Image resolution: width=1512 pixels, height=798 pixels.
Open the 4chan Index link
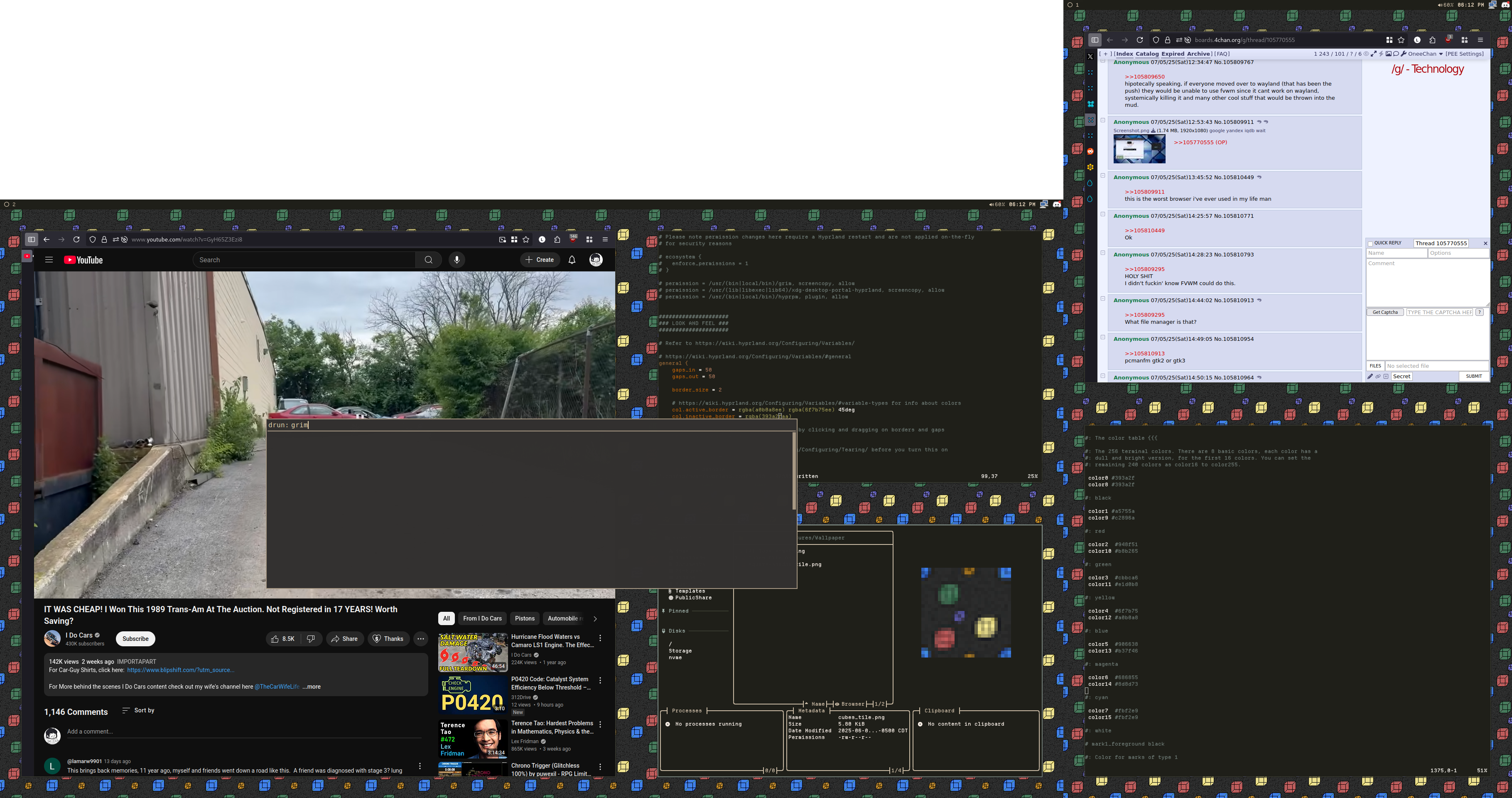click(1124, 54)
